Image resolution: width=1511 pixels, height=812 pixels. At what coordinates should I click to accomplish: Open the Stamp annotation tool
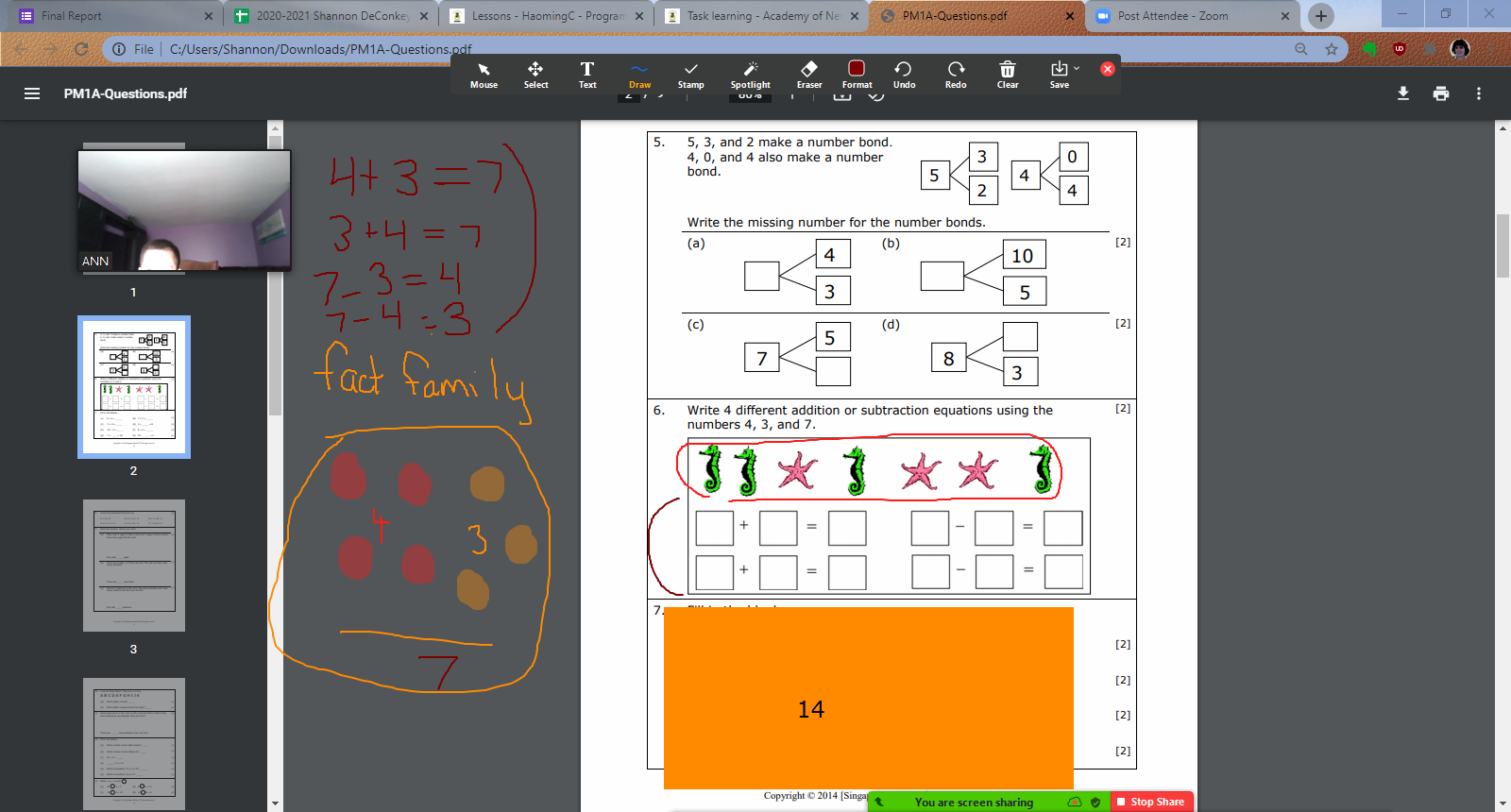[x=691, y=75]
